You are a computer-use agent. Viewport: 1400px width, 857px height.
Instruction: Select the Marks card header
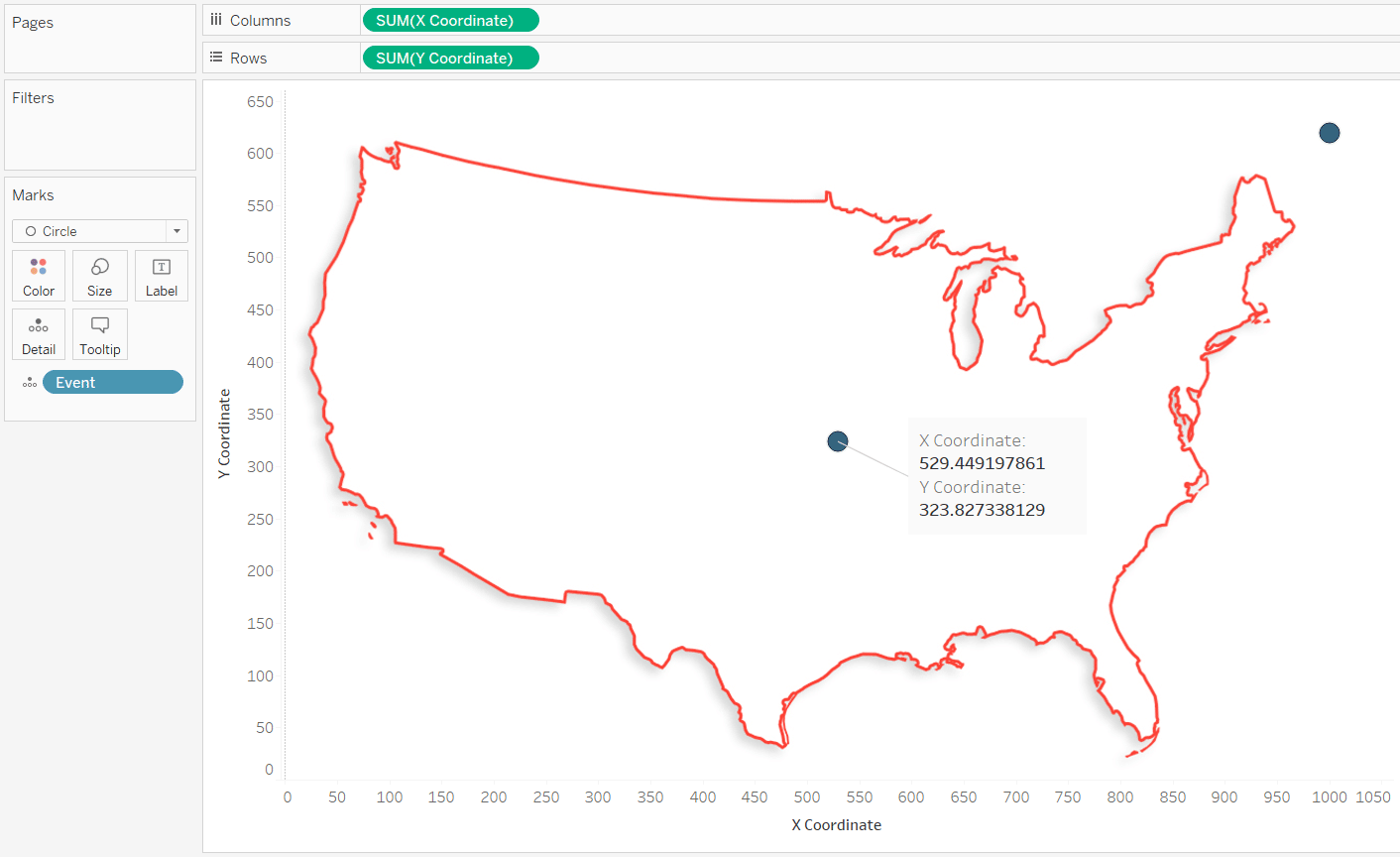pos(32,194)
